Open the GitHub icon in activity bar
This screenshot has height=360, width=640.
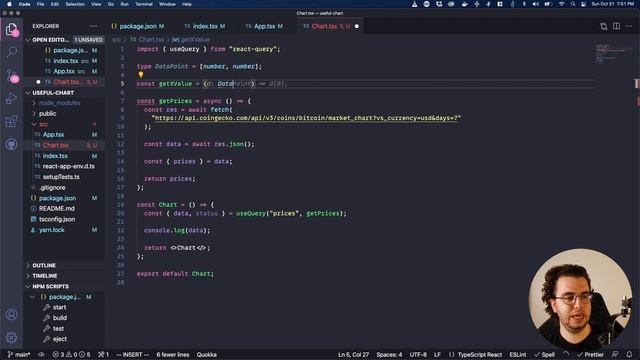(x=11, y=144)
